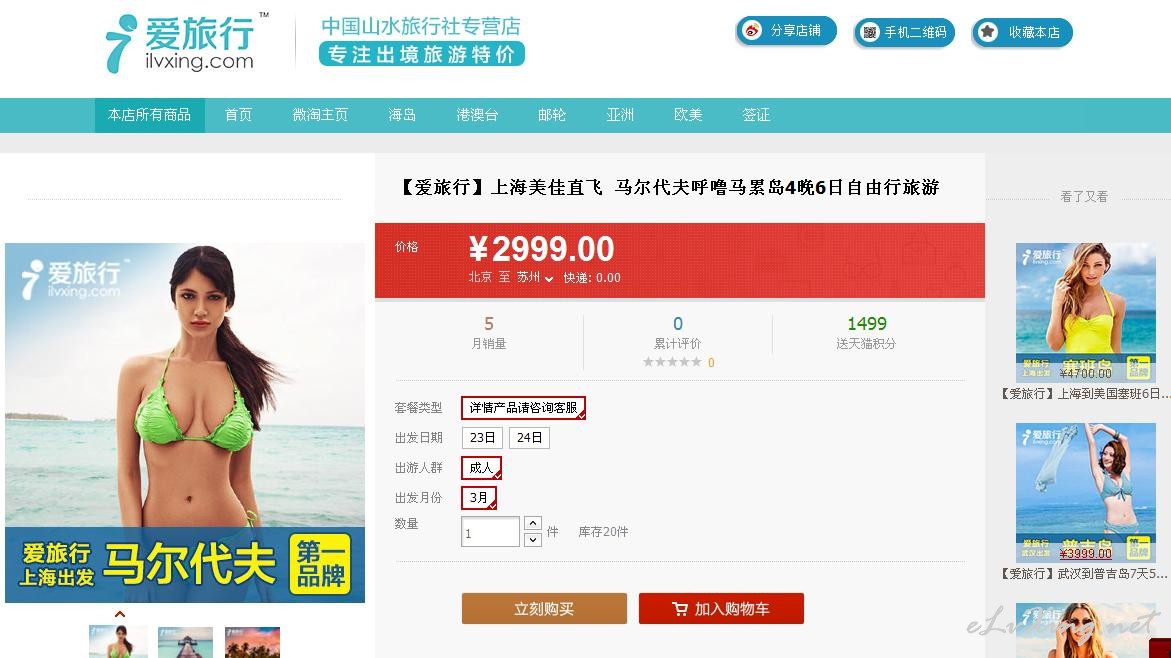The height and width of the screenshot is (658, 1171).
Task: Toggle the 3月 departure month option
Action: pyautogui.click(x=479, y=497)
